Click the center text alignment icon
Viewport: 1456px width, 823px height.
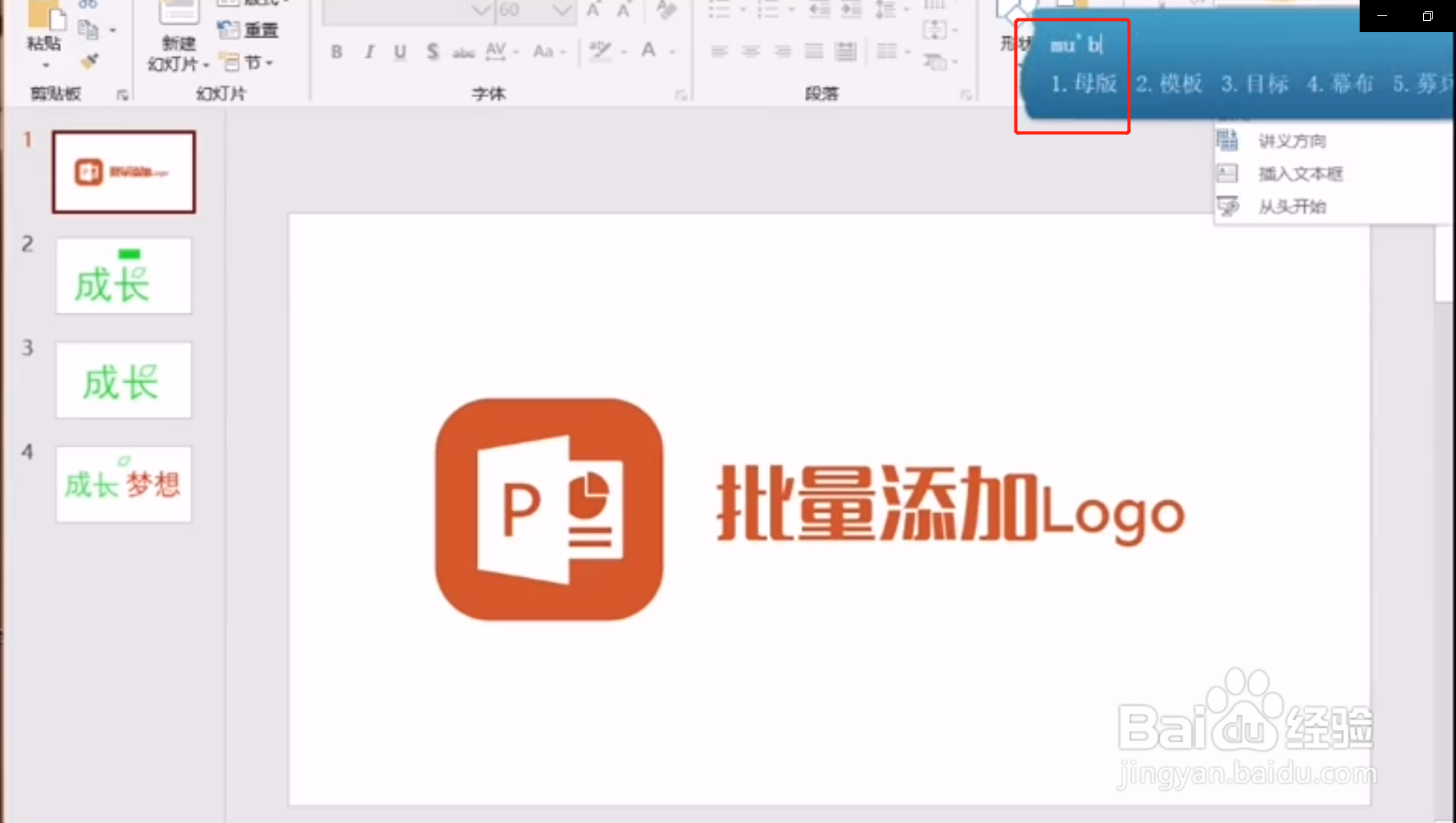click(750, 51)
